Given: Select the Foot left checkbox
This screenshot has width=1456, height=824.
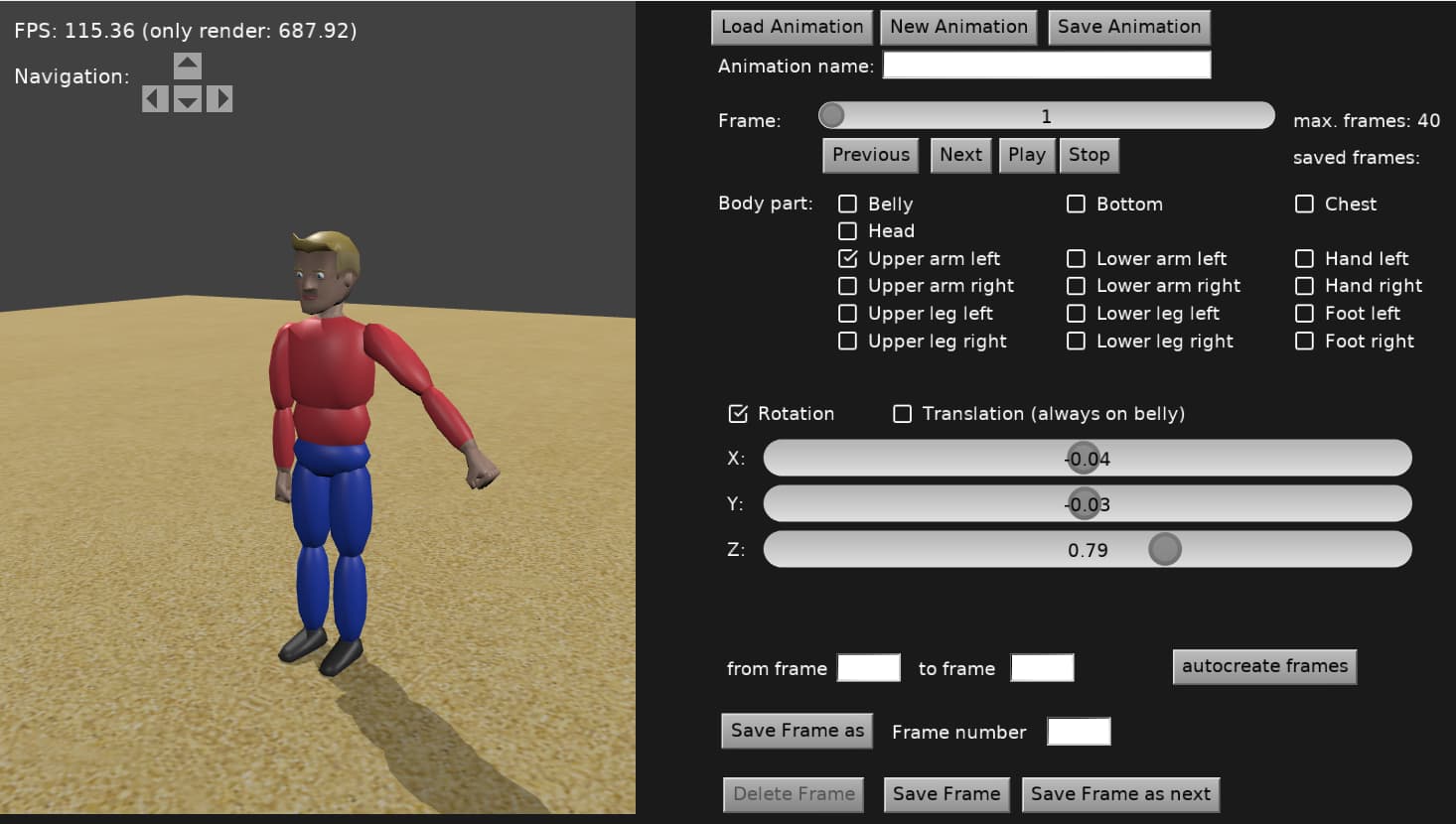Looking at the screenshot, I should (1304, 313).
